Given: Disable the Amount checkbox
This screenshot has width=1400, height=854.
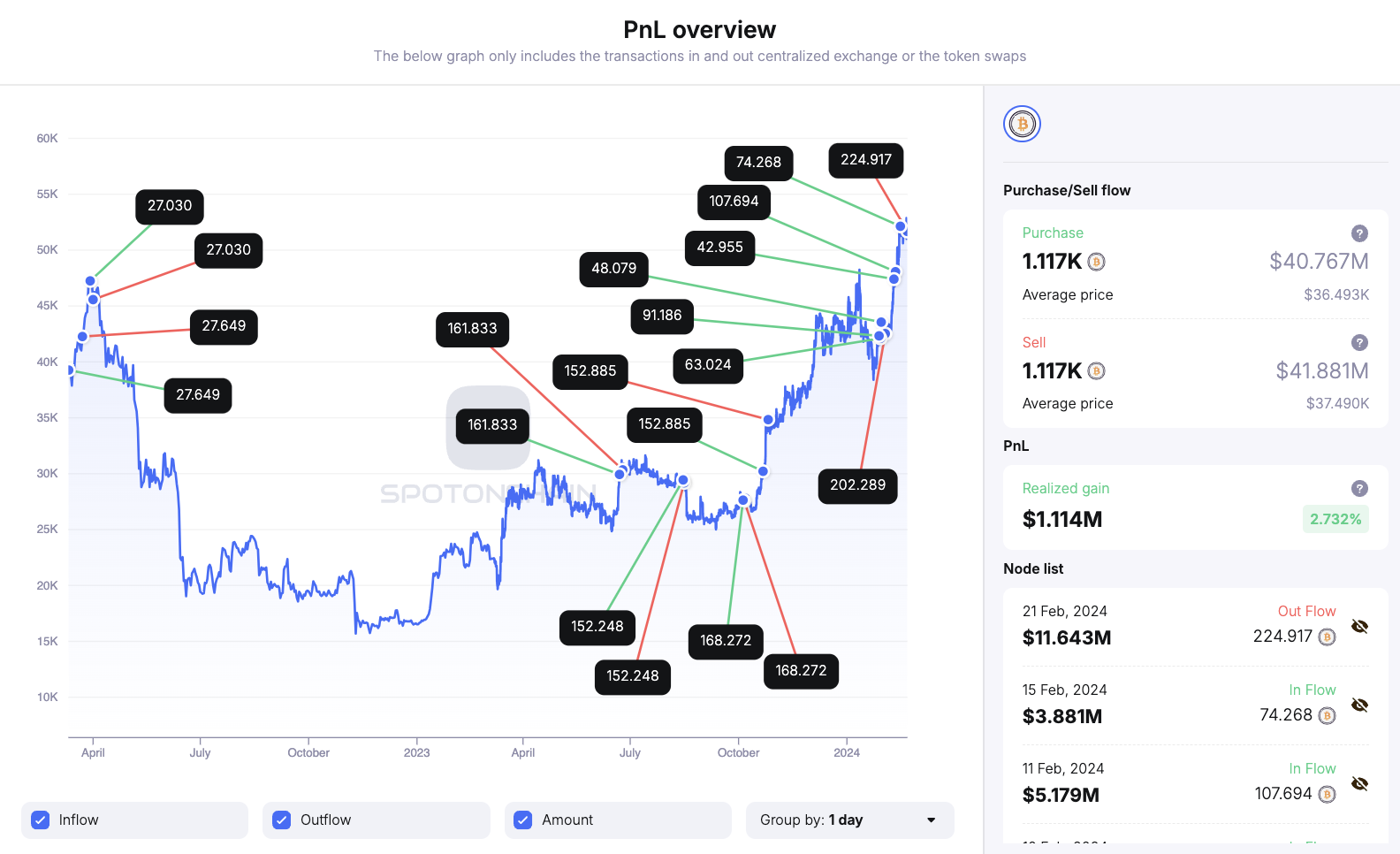Looking at the screenshot, I should (522, 820).
